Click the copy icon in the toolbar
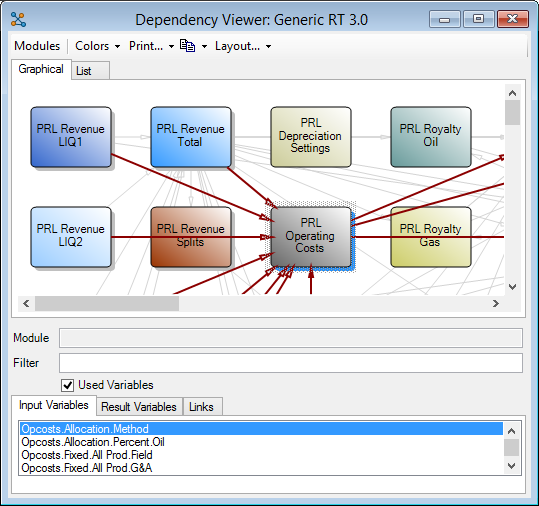This screenshot has height=506, width=539. click(x=187, y=46)
